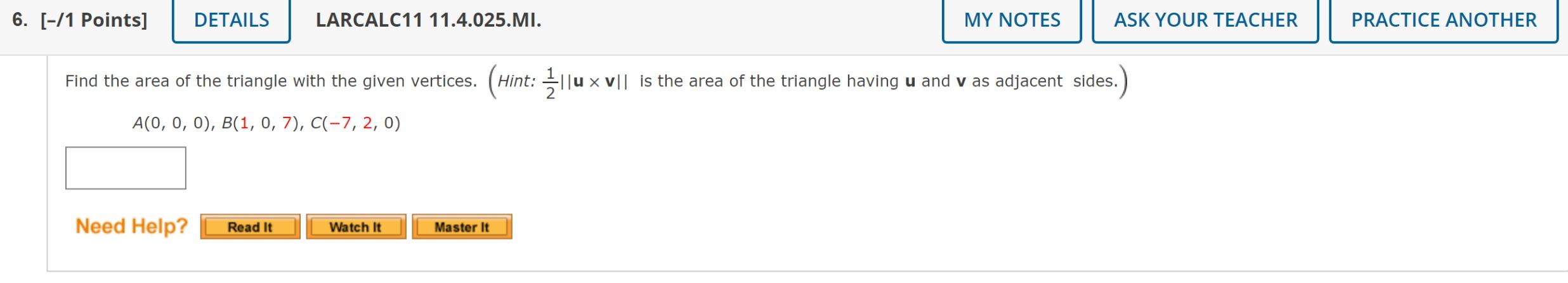Click the ASK YOUR TEACHER button
The image size is (1568, 283).
click(x=1205, y=20)
